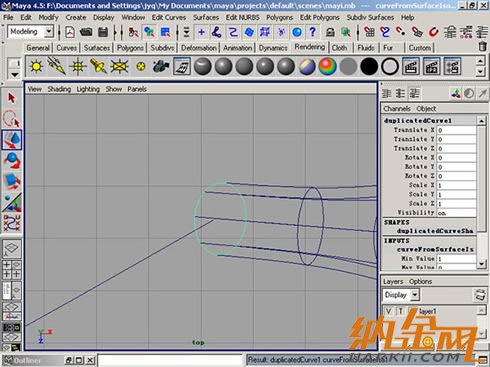Switch to the Dynamics shelf tab
490x367 pixels.
pos(273,48)
